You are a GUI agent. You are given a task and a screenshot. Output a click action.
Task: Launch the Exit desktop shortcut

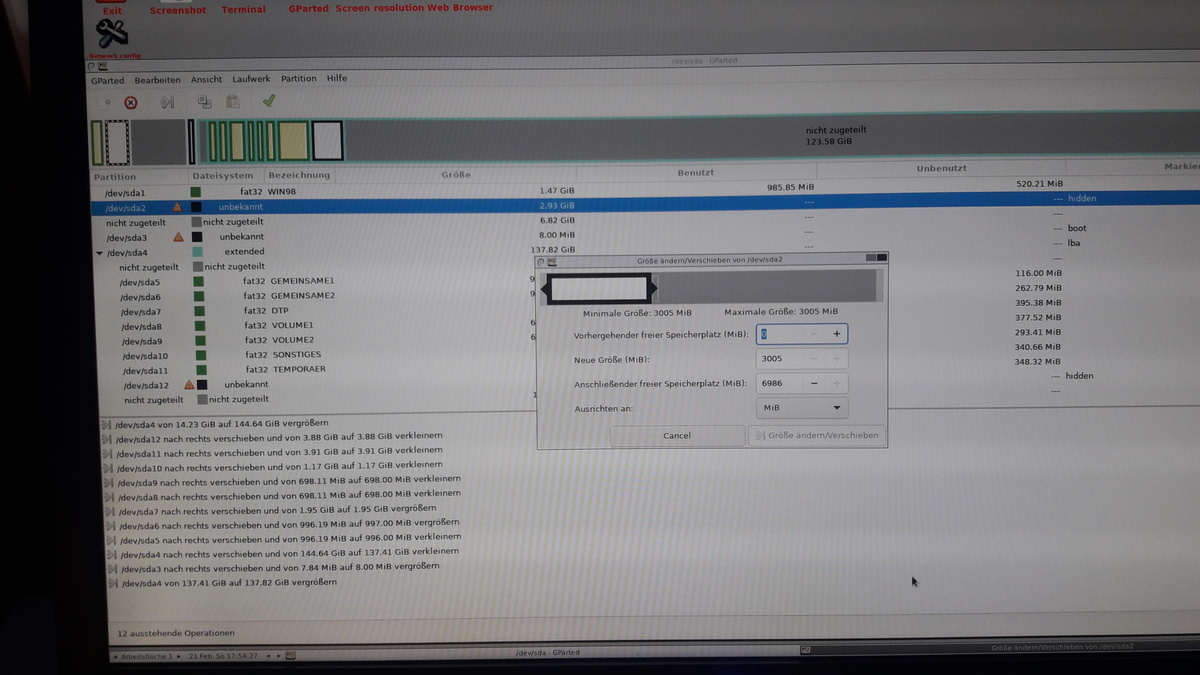click(112, 10)
